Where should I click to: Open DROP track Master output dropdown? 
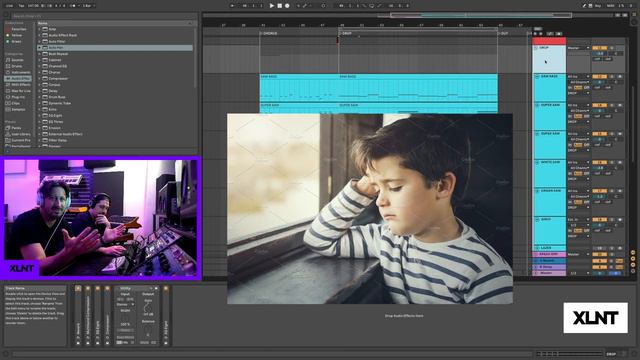tap(579, 48)
